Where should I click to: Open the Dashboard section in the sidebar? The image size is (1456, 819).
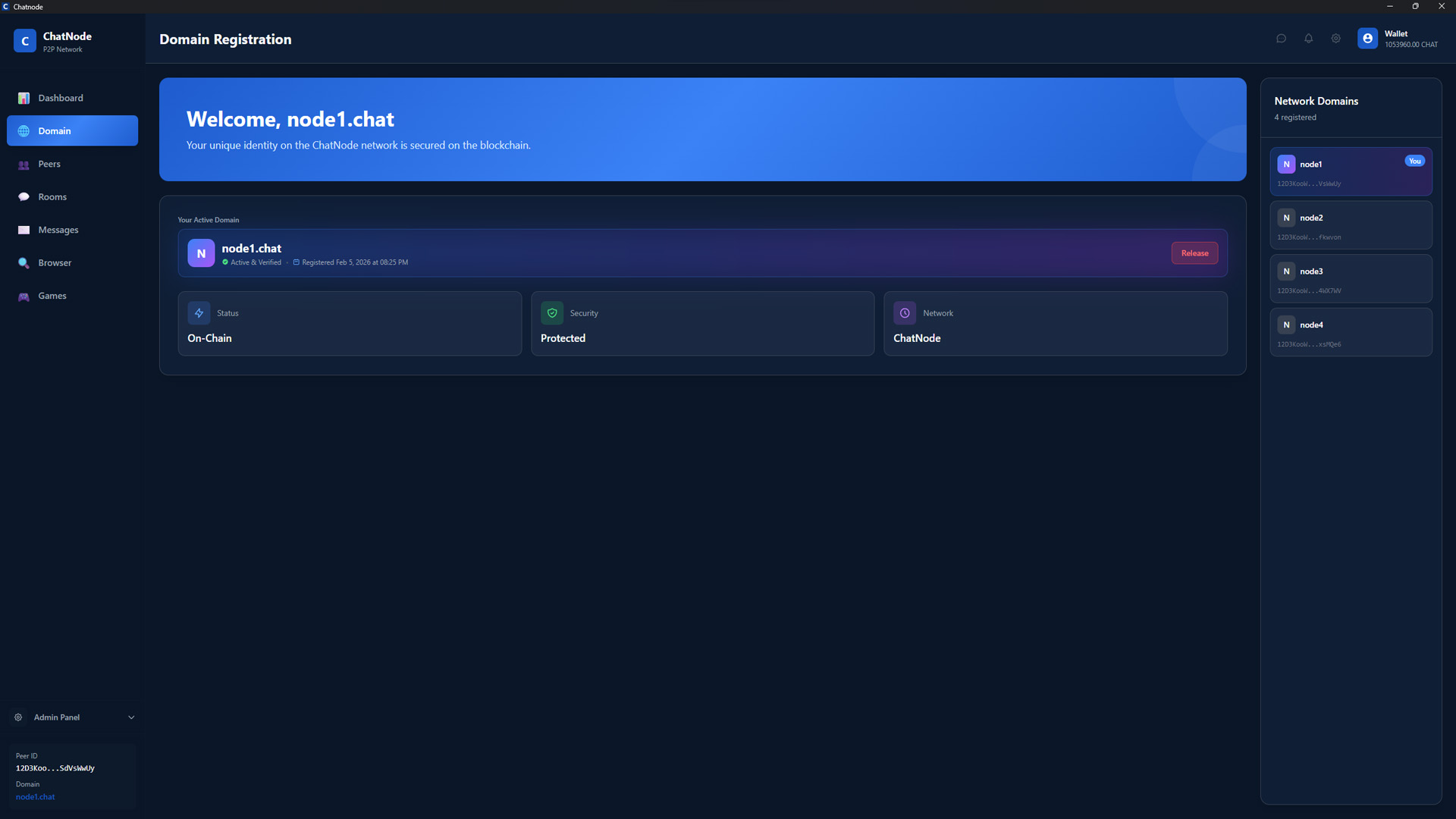60,98
